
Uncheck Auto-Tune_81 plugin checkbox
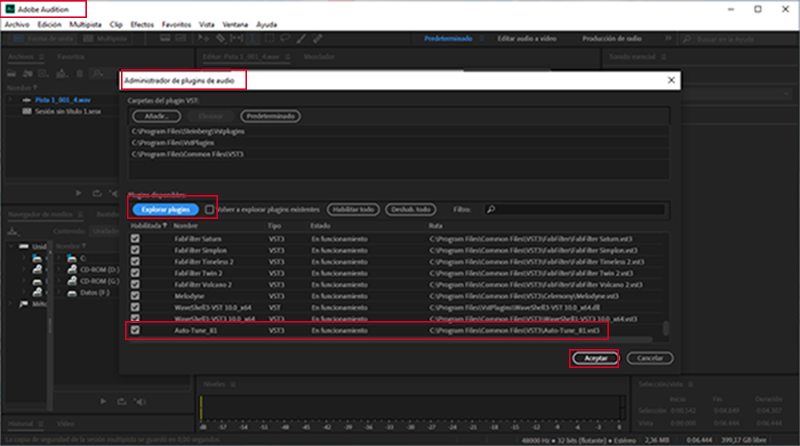(135, 330)
